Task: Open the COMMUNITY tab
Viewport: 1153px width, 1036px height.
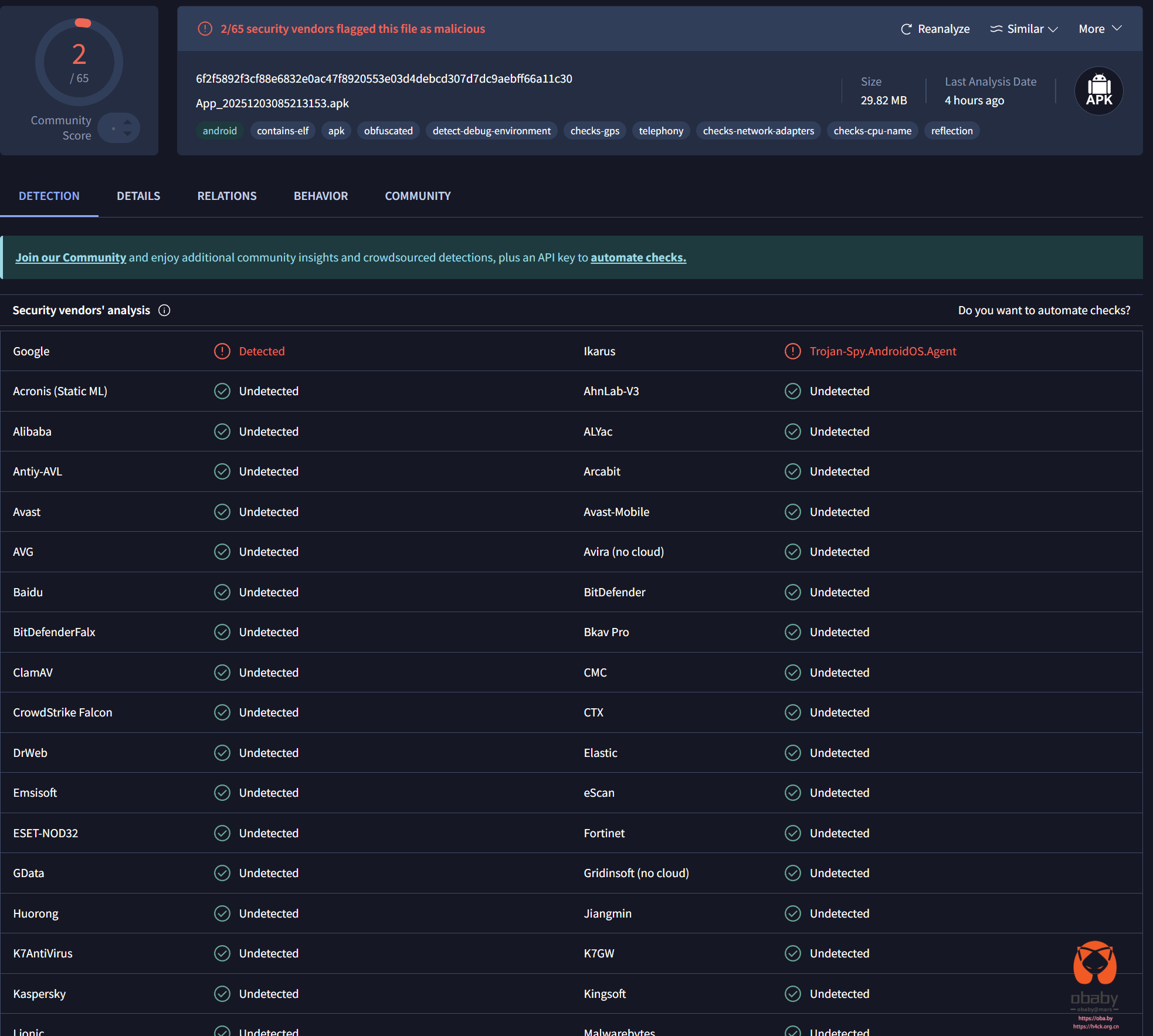Action: 418,196
